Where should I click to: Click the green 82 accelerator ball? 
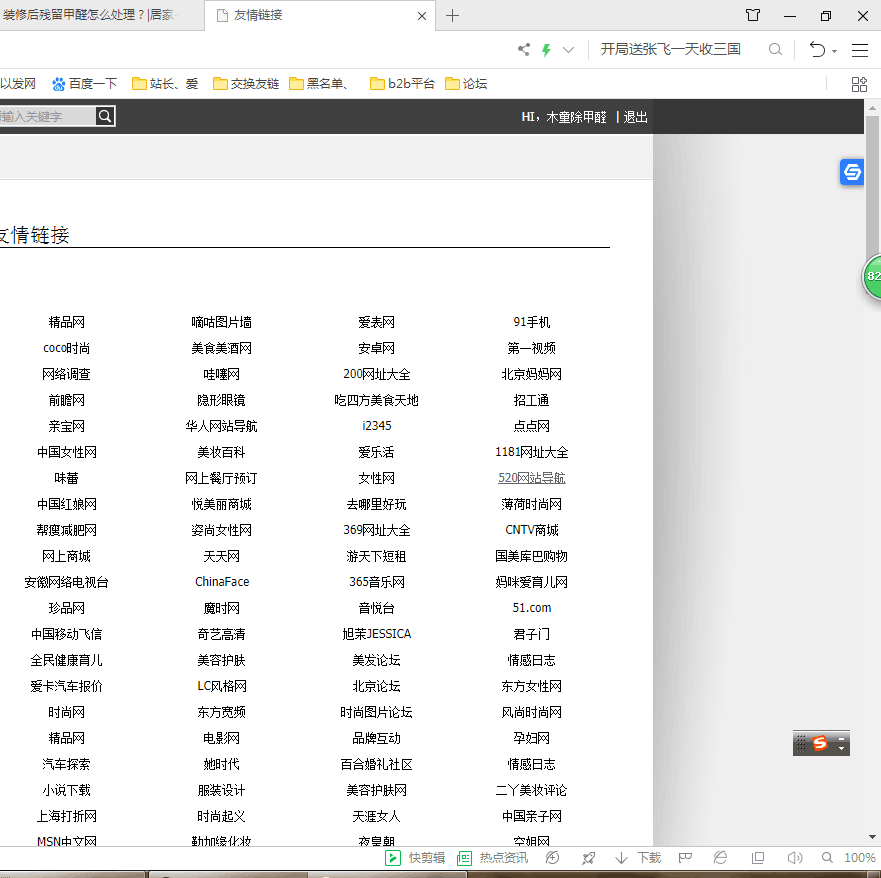coord(872,276)
